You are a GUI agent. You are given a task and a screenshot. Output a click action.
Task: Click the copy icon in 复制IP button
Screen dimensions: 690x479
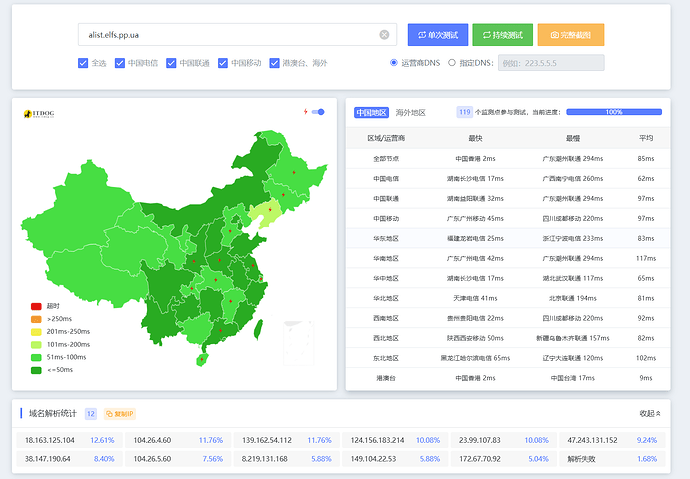tap(109, 414)
